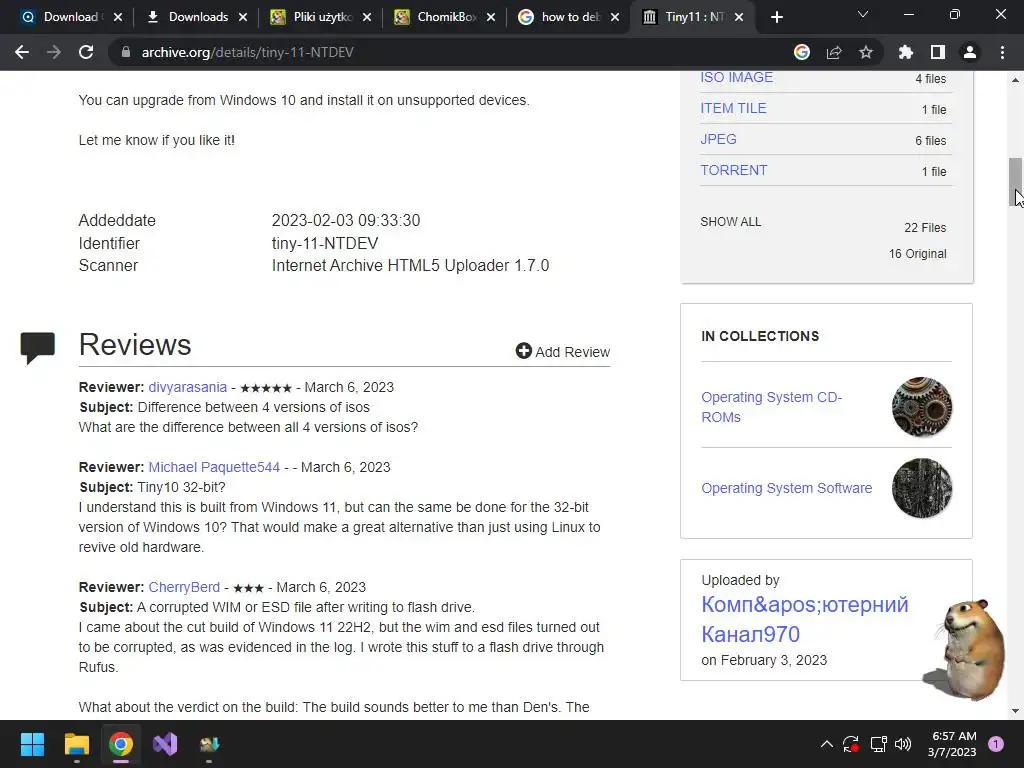Click the identifier value tiny-11-NTDEV
This screenshot has width=1024, height=768.
tap(325, 244)
